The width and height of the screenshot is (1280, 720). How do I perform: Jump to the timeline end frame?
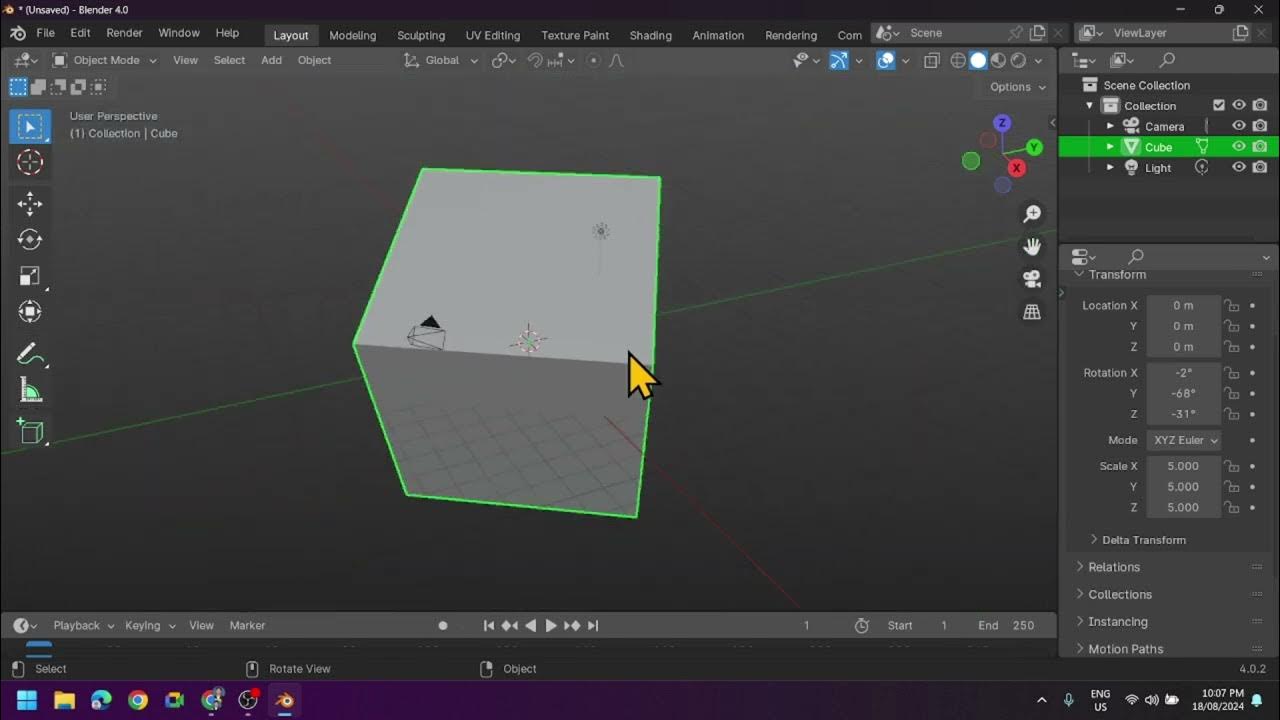point(593,625)
